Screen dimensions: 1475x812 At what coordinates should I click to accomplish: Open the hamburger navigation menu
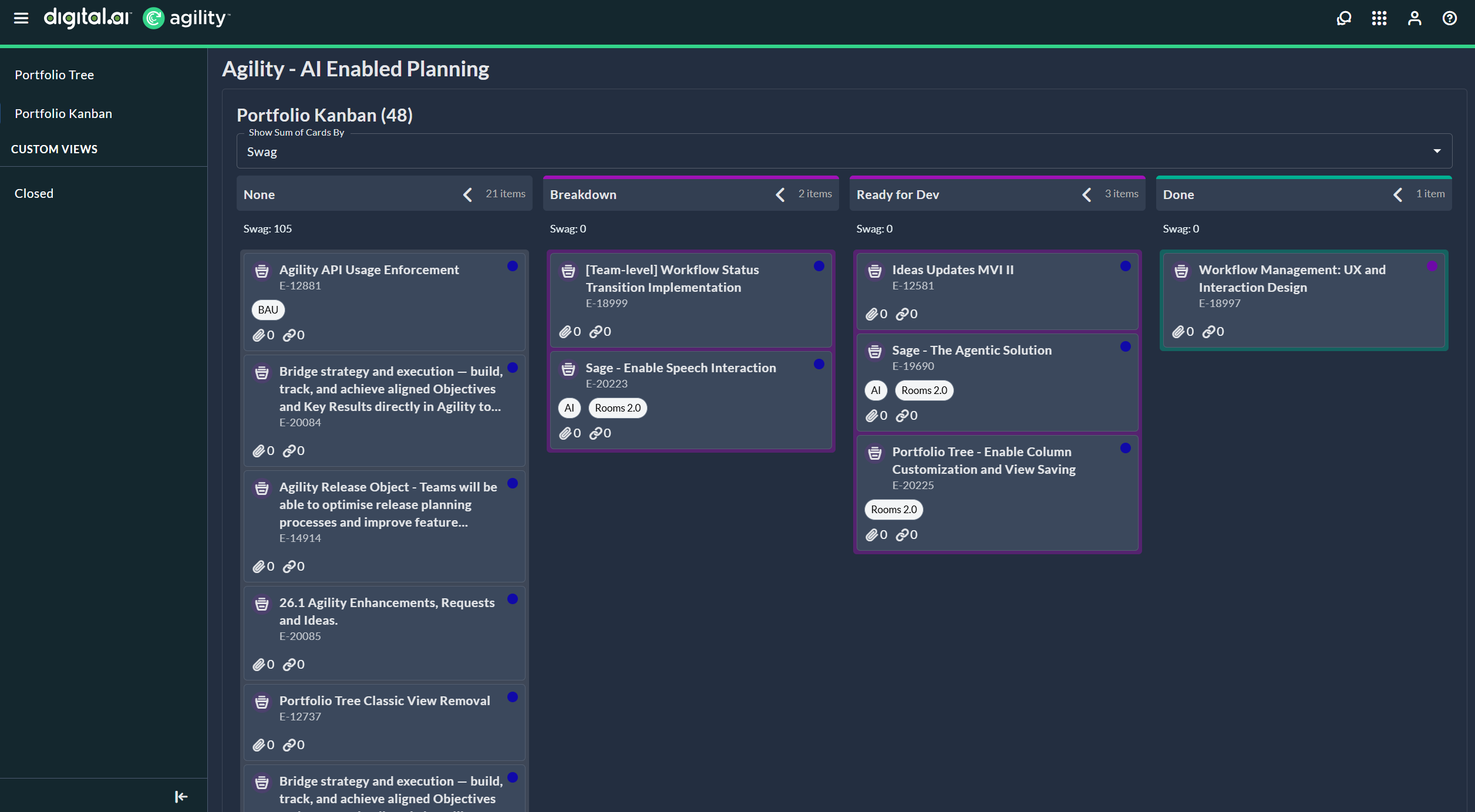pos(21,18)
